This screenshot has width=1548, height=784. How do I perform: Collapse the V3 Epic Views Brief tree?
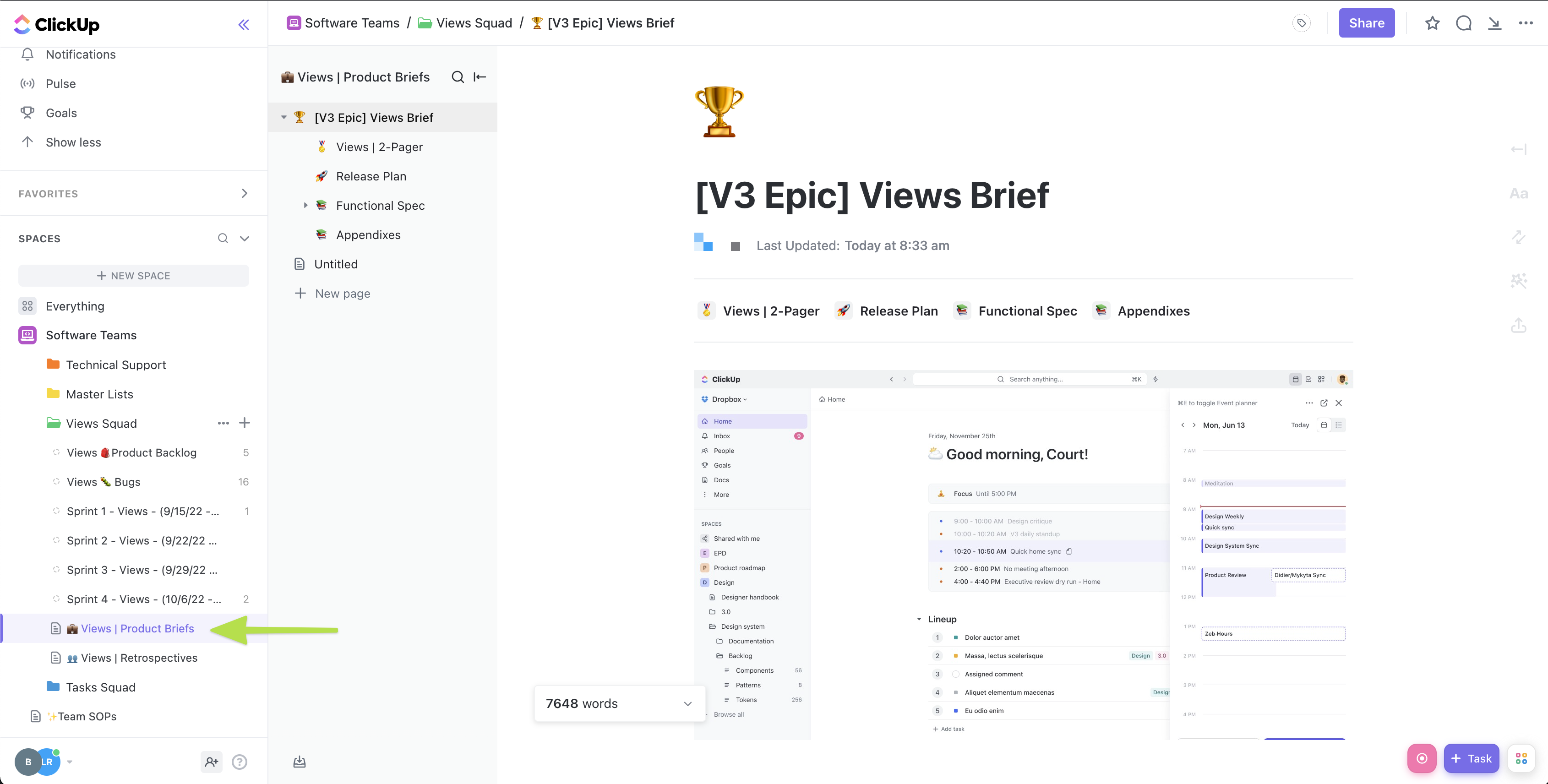pyautogui.click(x=283, y=118)
